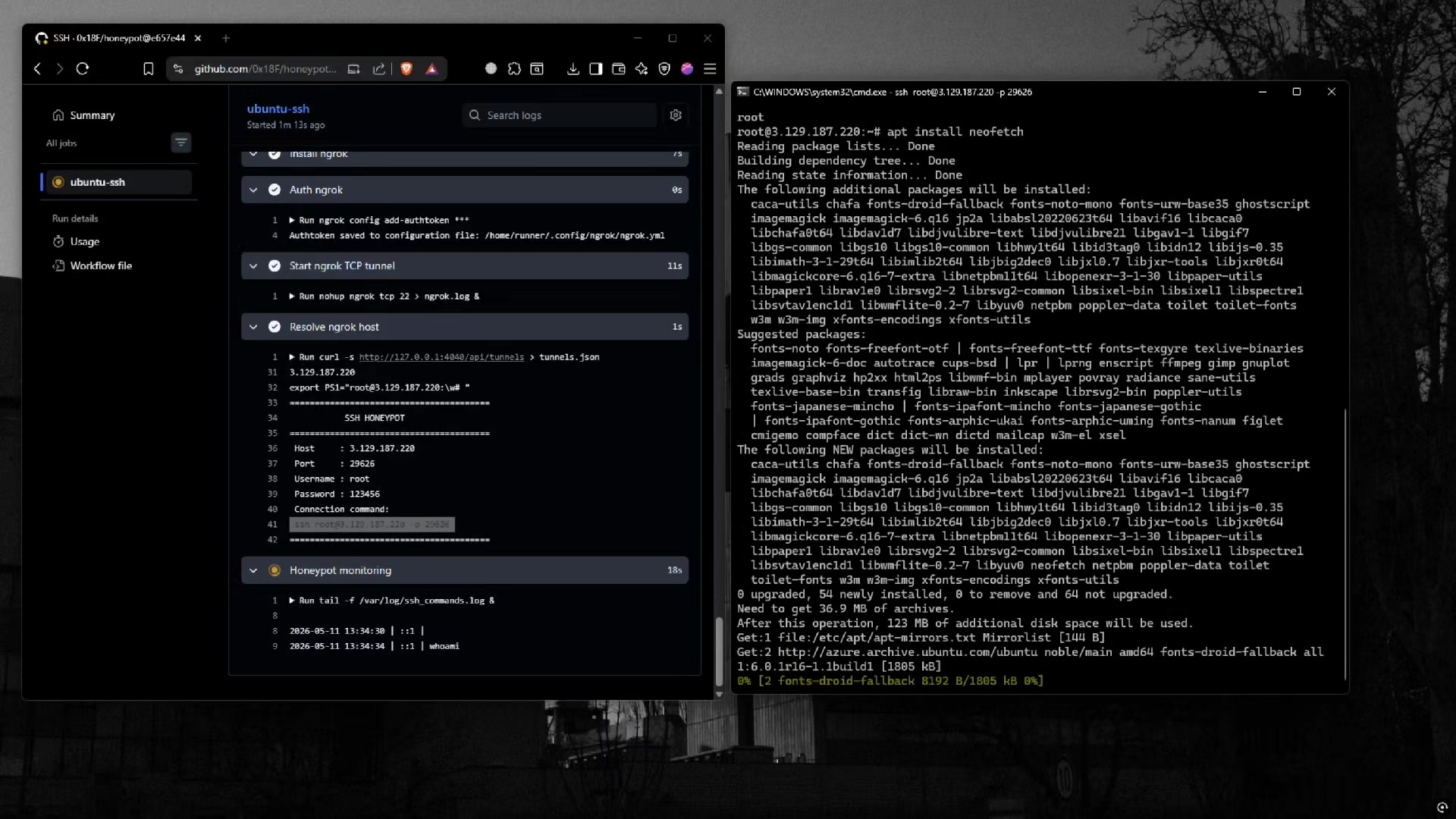Open the browser hamburger main menu
The width and height of the screenshot is (1456, 819).
[x=710, y=69]
